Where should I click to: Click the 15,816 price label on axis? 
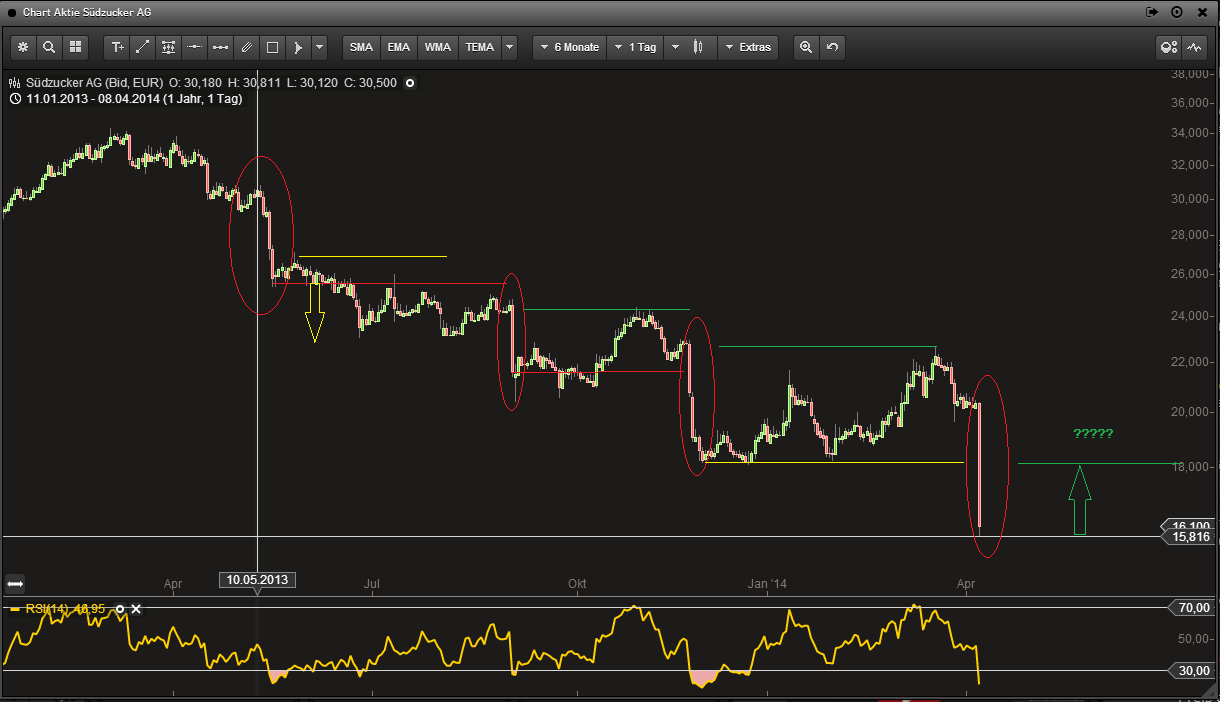[x=1190, y=537]
